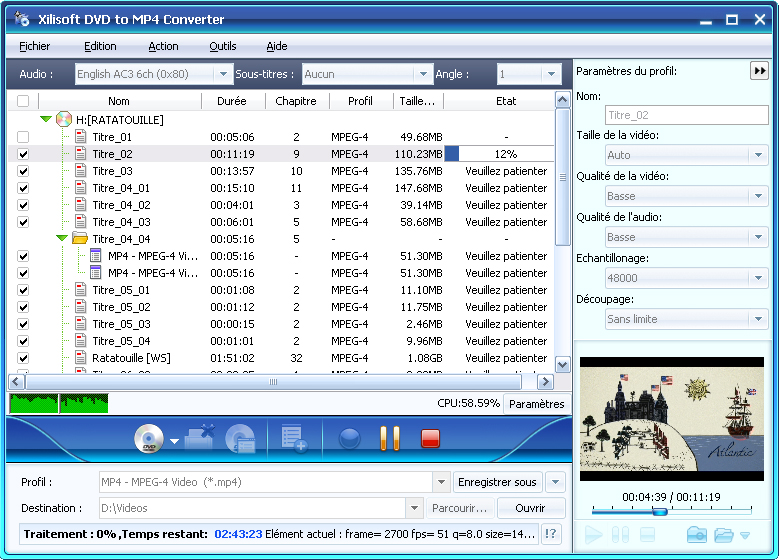Click the disc info icon in toolbar
Viewport: 779px width, 560px height.
click(x=240, y=439)
